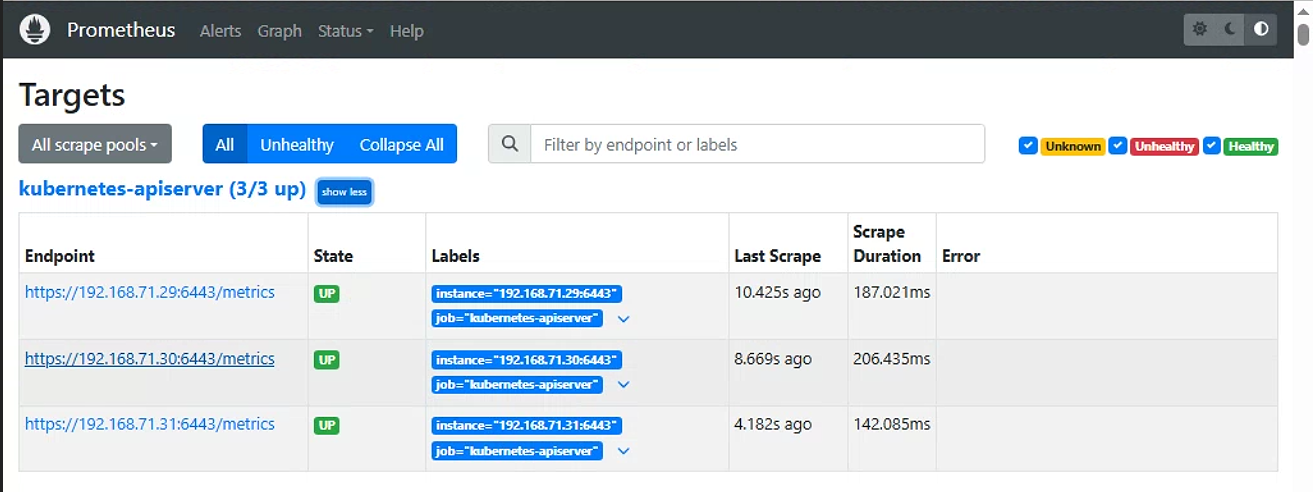Click the State column header
The image size is (1313, 492).
point(333,256)
